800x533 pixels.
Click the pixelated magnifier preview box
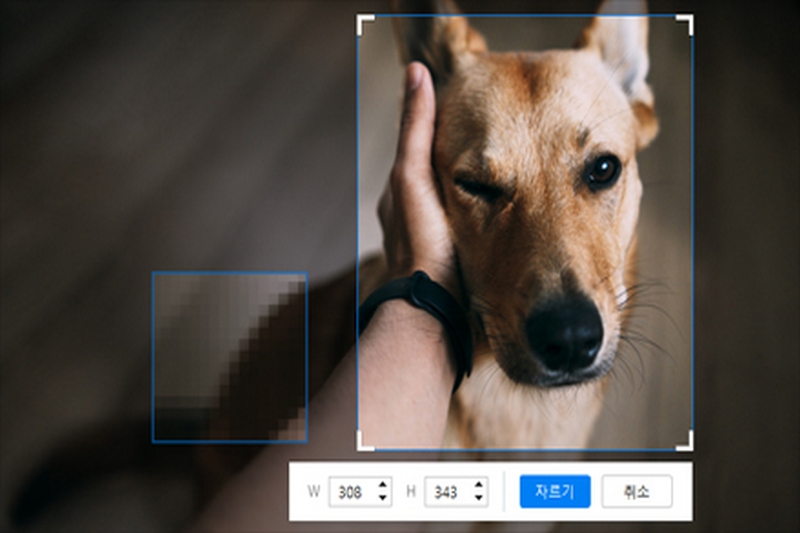(x=229, y=357)
